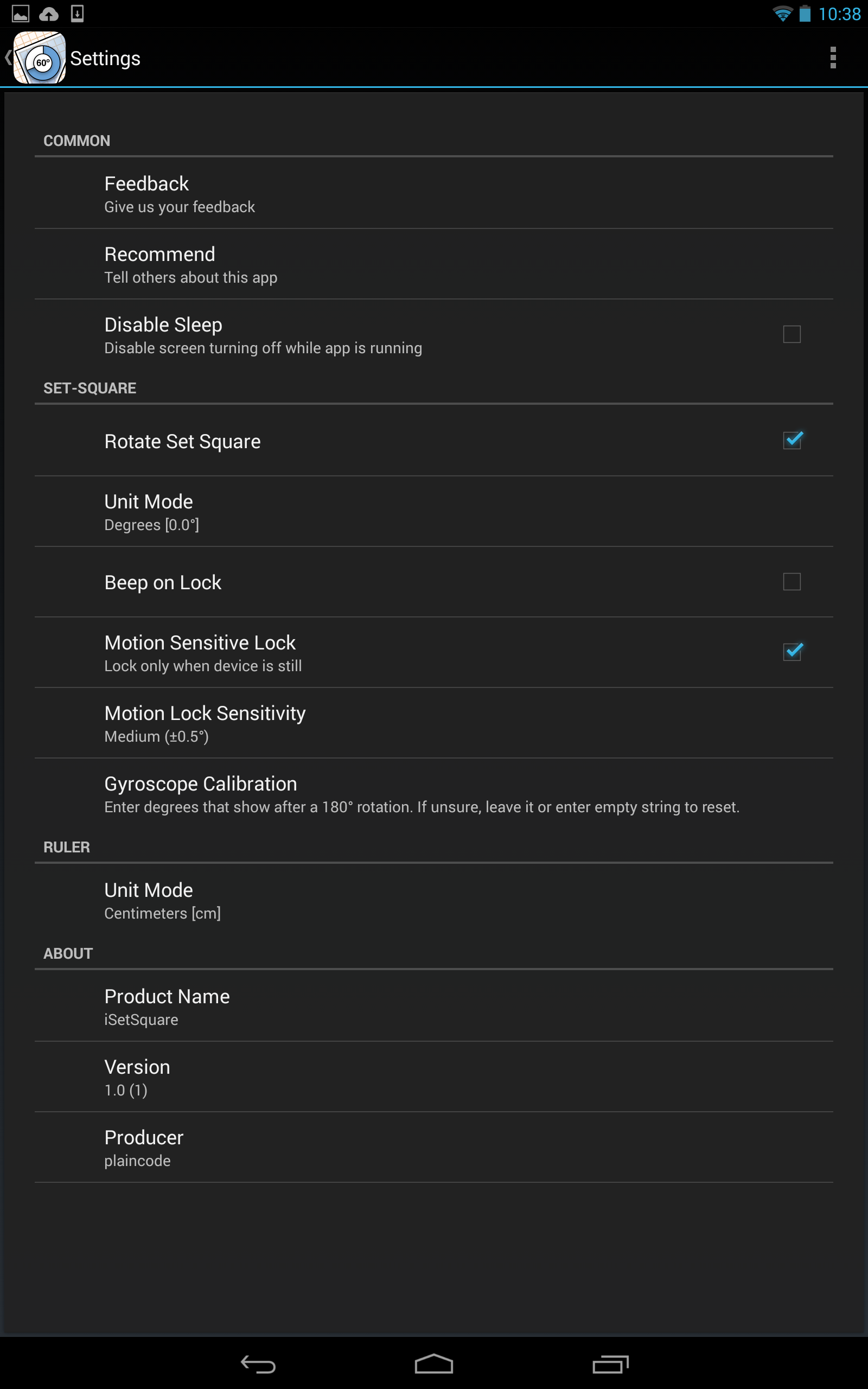Tap the picture notification icon
This screenshot has width=868, height=1389.
(21, 14)
